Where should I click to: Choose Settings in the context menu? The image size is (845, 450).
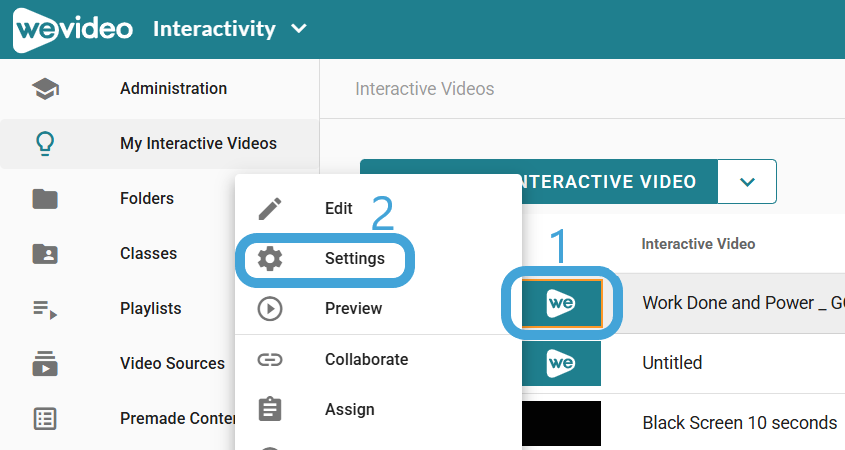point(354,258)
